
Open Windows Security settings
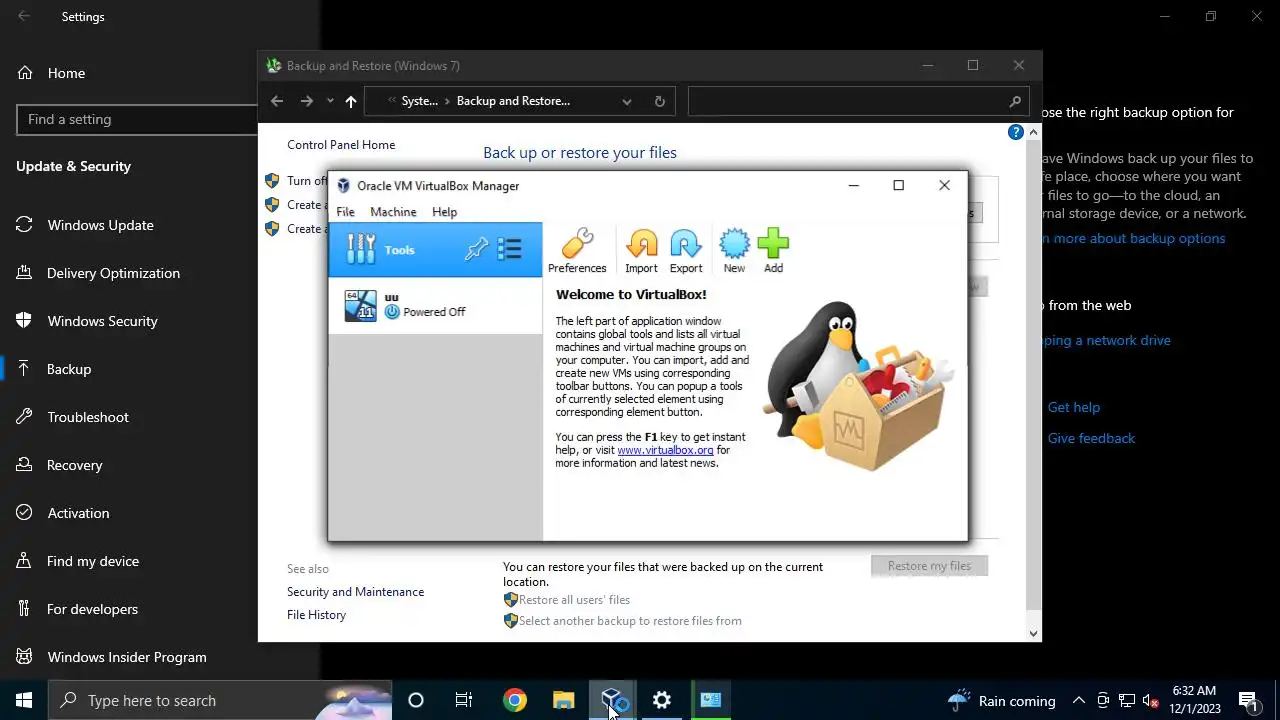tap(102, 321)
